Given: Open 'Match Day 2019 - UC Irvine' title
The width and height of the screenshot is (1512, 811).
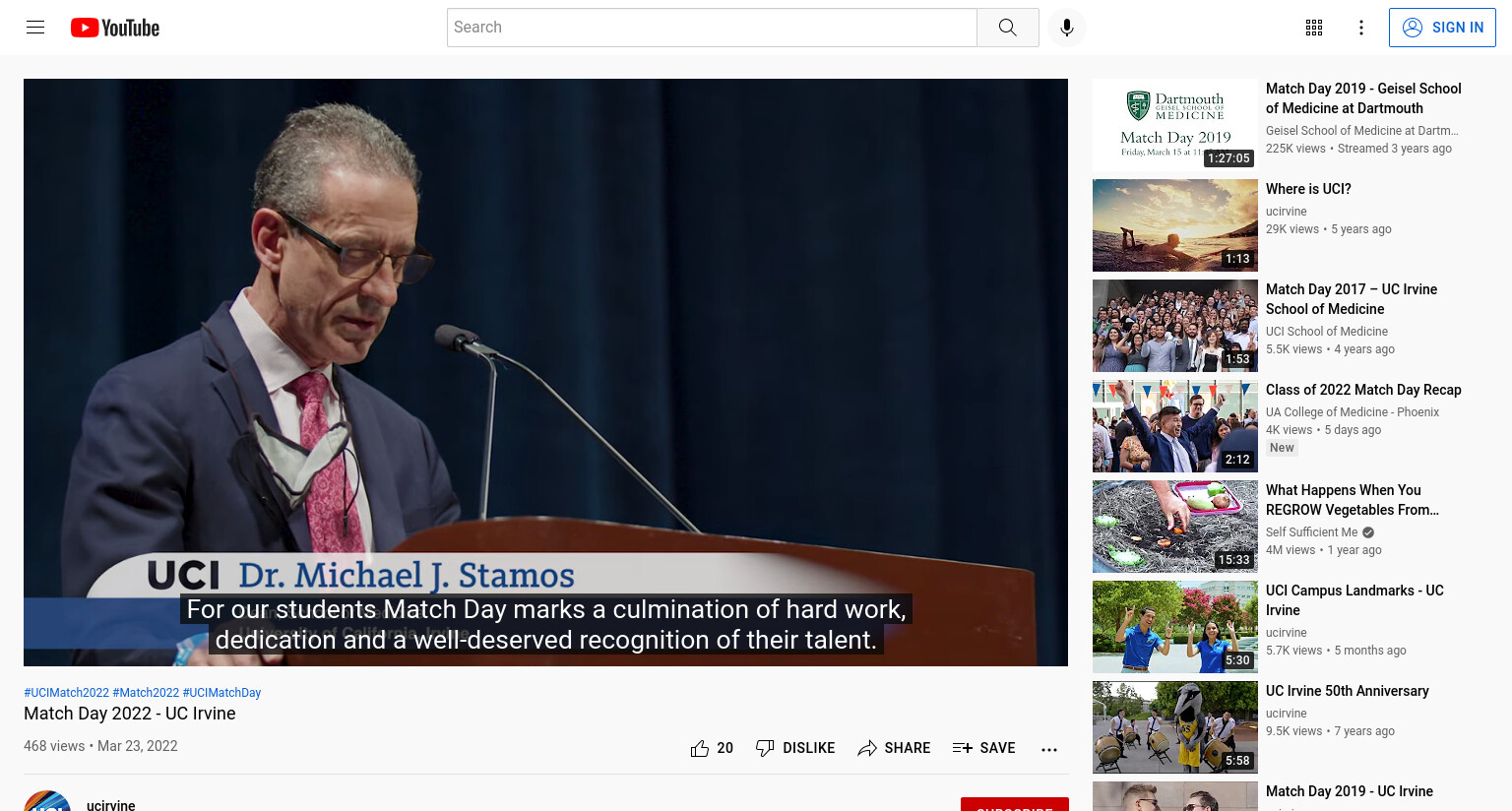Looking at the screenshot, I should (x=1350, y=791).
